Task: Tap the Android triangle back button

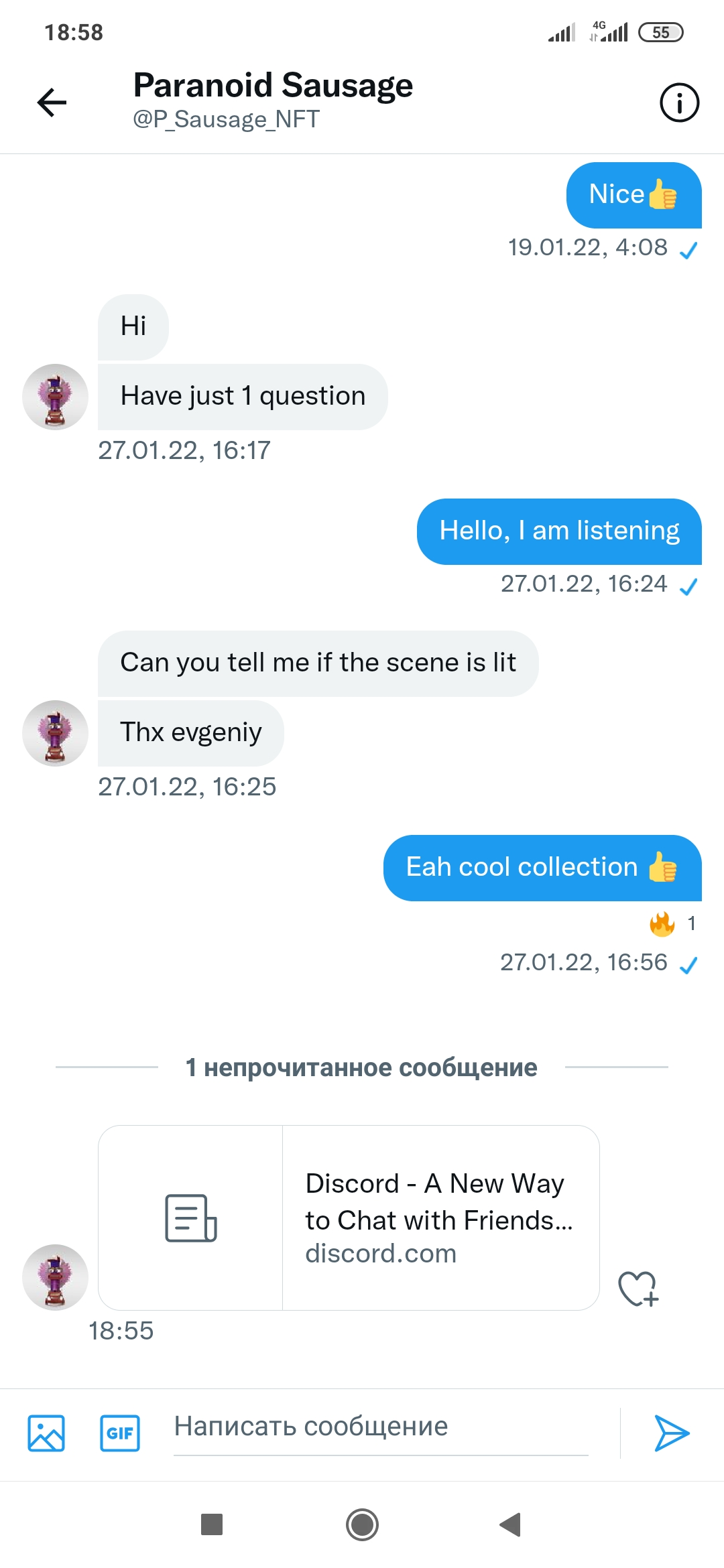Action: [x=511, y=1524]
